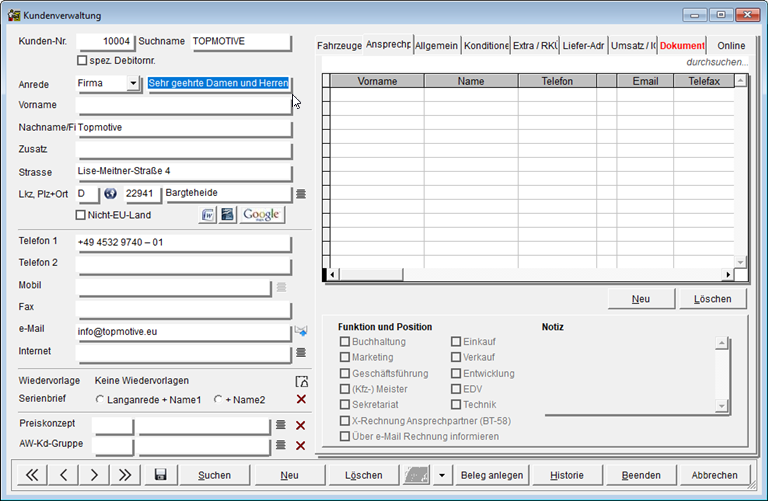Sort by Vorname column header
This screenshot has width=768, height=501.
[377, 81]
